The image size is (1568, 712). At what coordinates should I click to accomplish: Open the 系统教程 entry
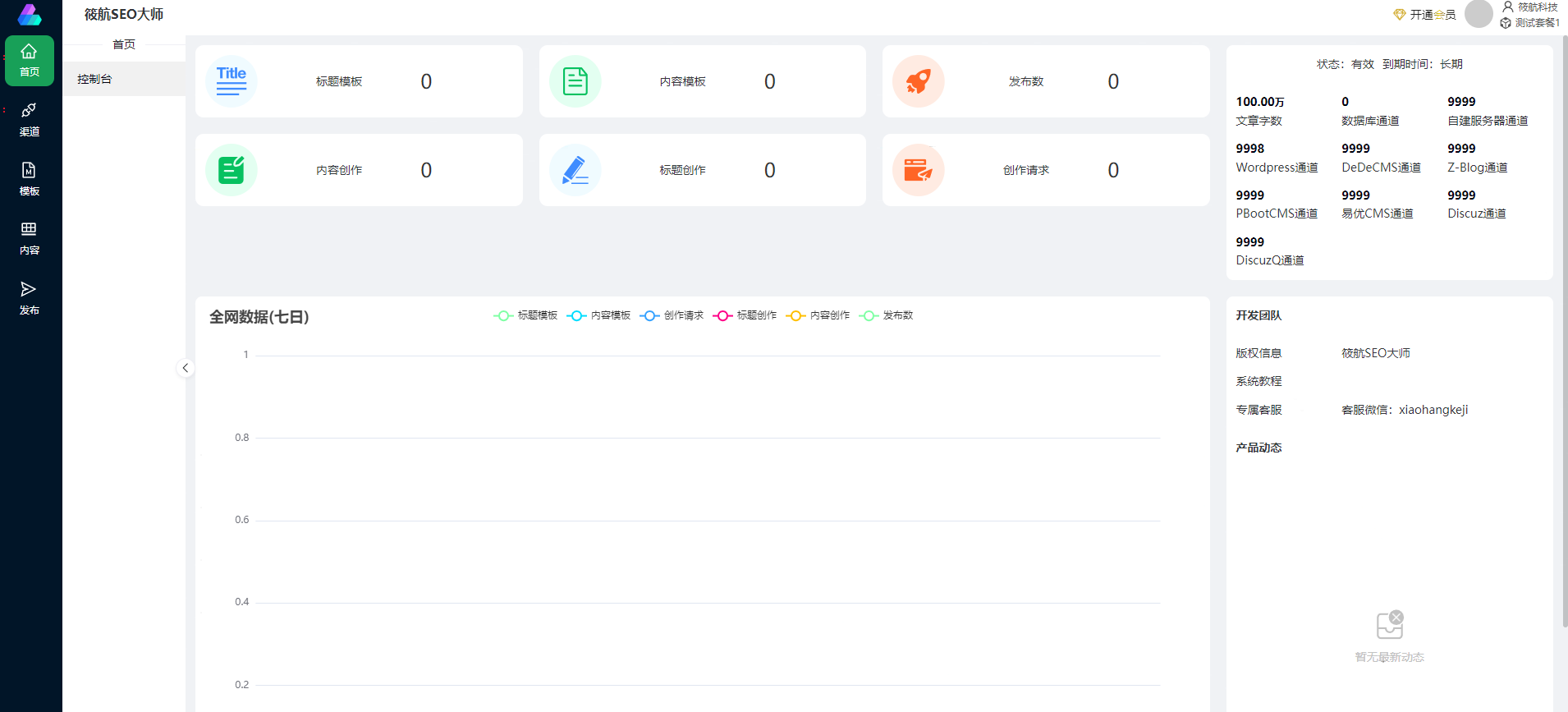tap(1259, 381)
